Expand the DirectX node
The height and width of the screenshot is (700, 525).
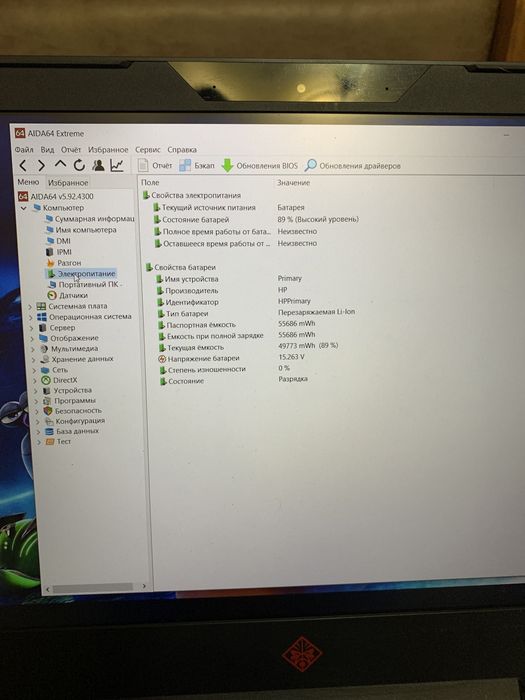36,381
